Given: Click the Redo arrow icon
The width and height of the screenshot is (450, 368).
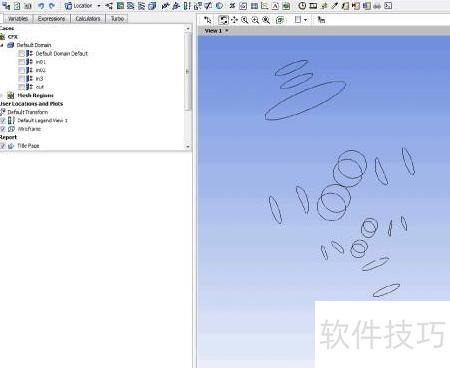Looking at the screenshot, I should [x=52, y=6].
